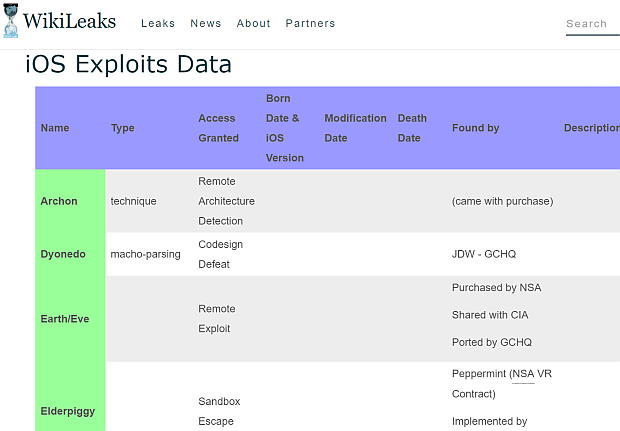Click the iOS Exploits Data heading
620x431 pixels.
point(128,65)
